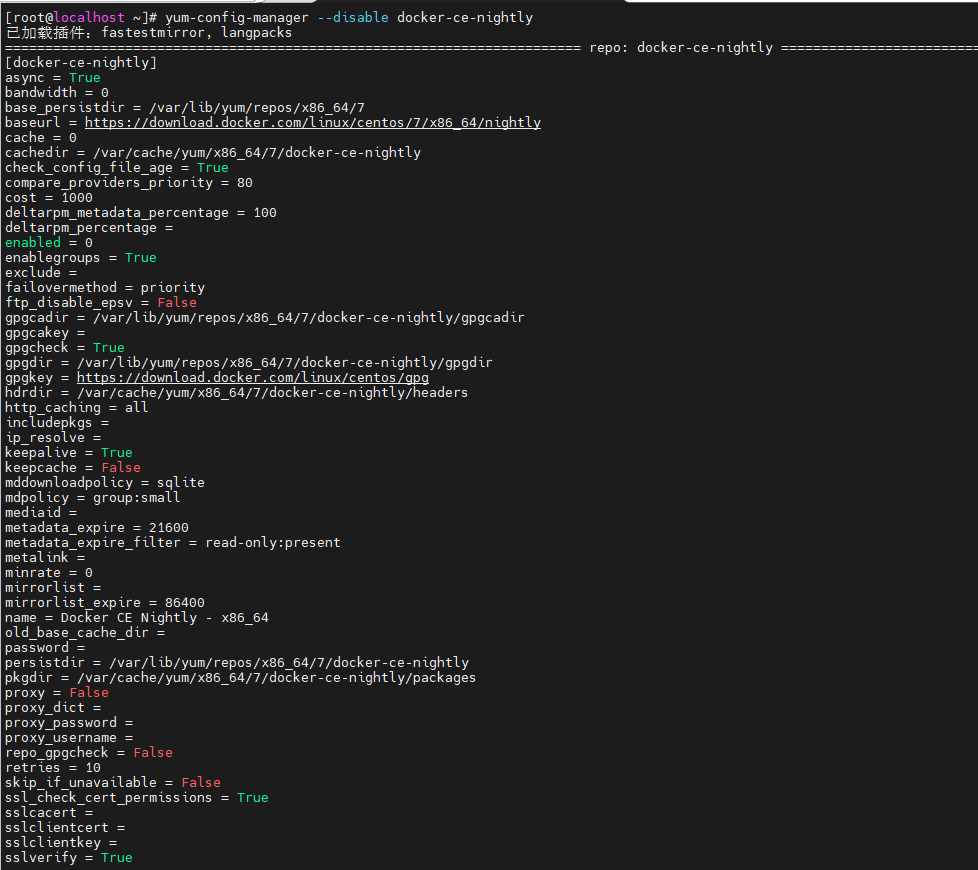Open the gpgkey download.docker.com gpg link
Screen dimensions: 978x870
[x=253, y=378]
